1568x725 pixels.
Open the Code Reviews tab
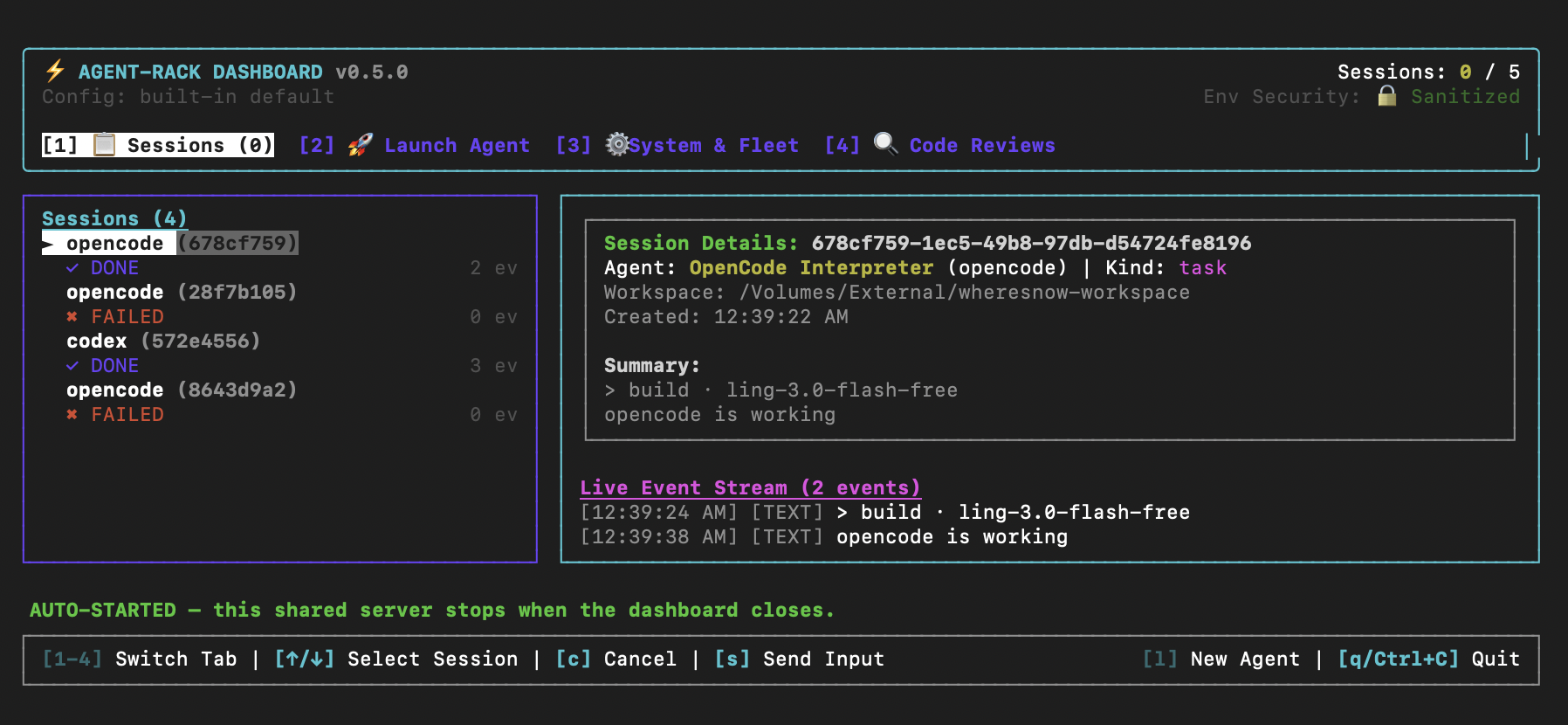click(x=940, y=145)
